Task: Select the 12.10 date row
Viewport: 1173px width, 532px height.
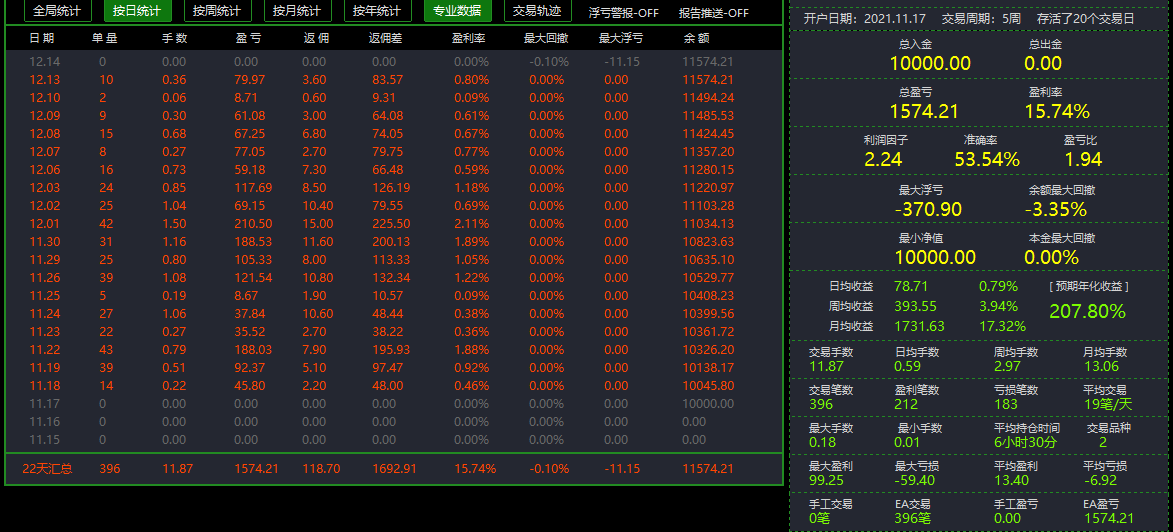Action: click(393, 97)
